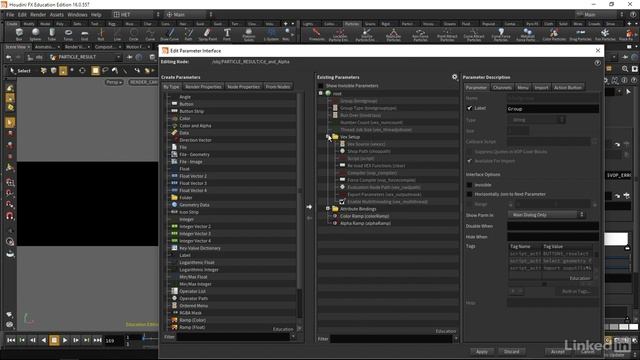This screenshot has height=360, width=640.
Task: Click the Label text field
Action: (x=553, y=109)
